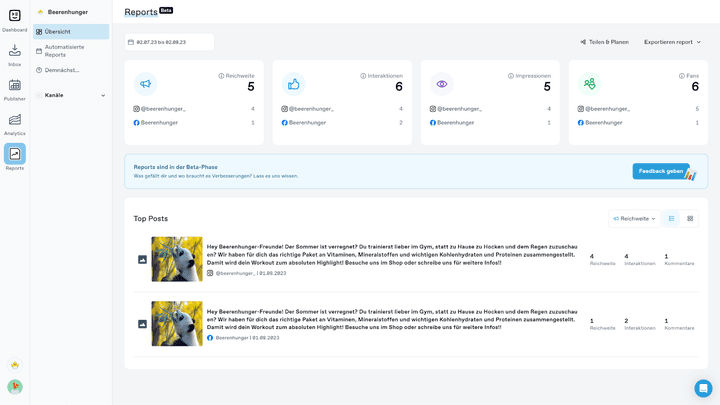Open @beerenhunger_ link in Interaktionen card
This screenshot has width=720, height=405.
click(x=311, y=109)
